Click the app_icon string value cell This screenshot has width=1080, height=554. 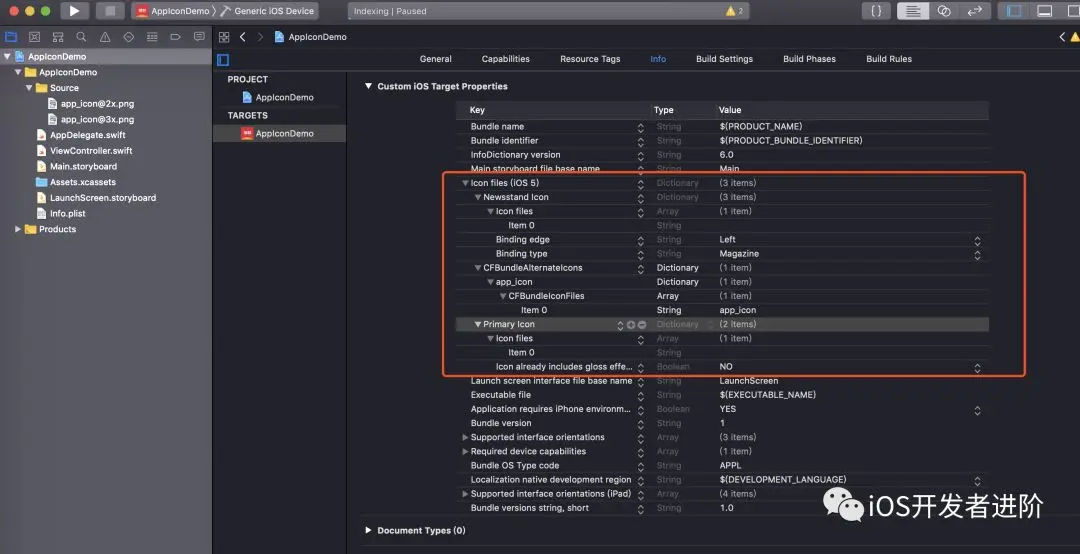click(x=853, y=311)
